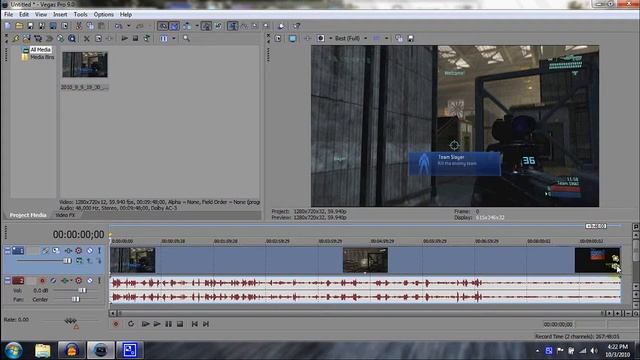Click Play From Start in transport bar
The height and width of the screenshot is (360, 640).
coord(146,324)
